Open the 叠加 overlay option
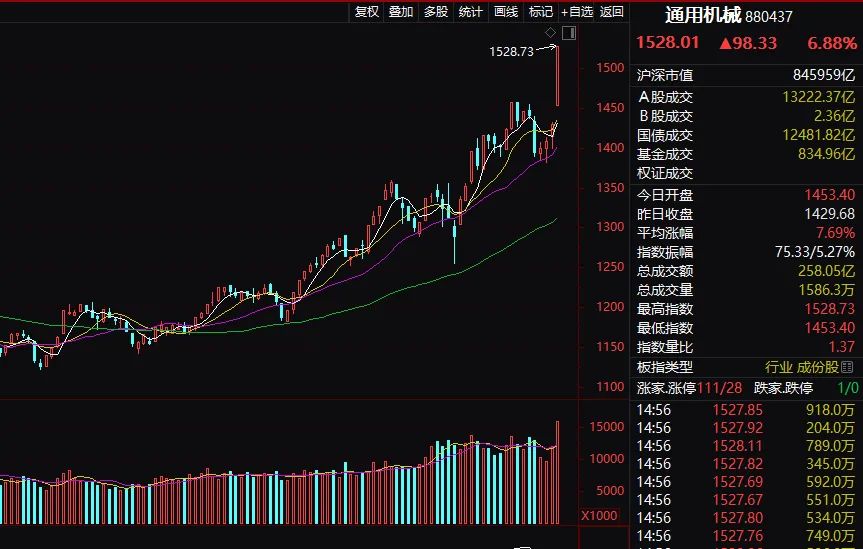 (400, 11)
